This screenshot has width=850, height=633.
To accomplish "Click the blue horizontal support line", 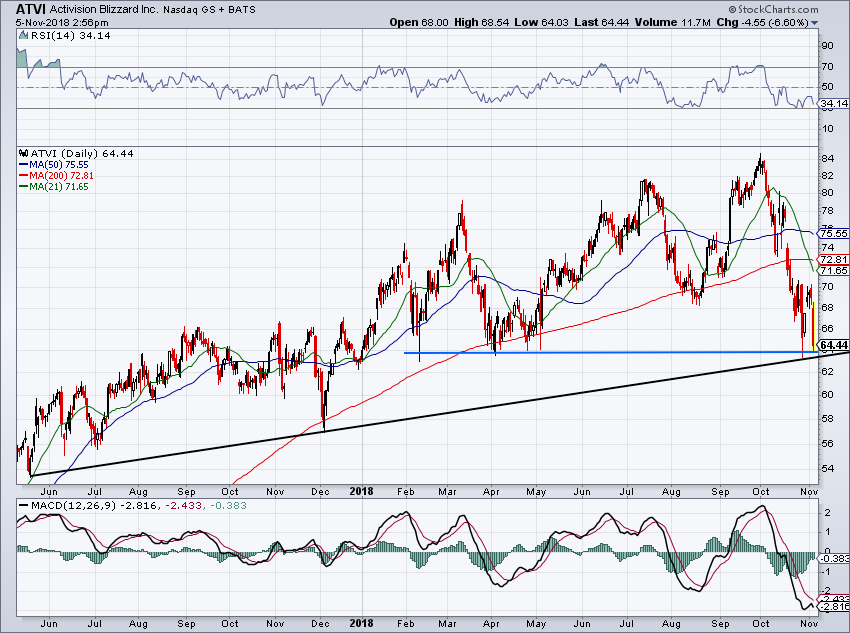I will pos(611,353).
